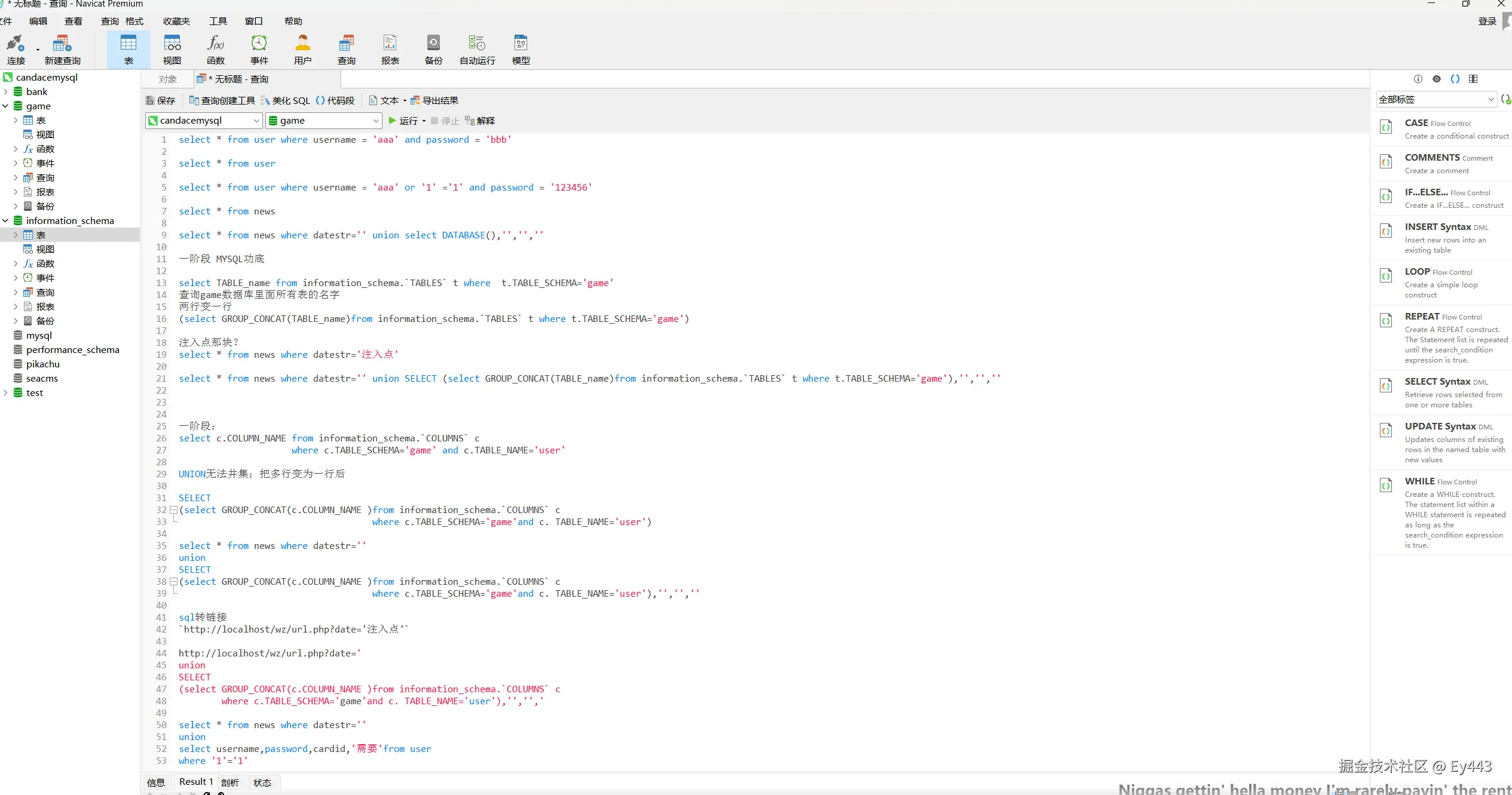Collapse the code fold marker at line 32
Viewport: 1512px width, 795px height.
(173, 509)
